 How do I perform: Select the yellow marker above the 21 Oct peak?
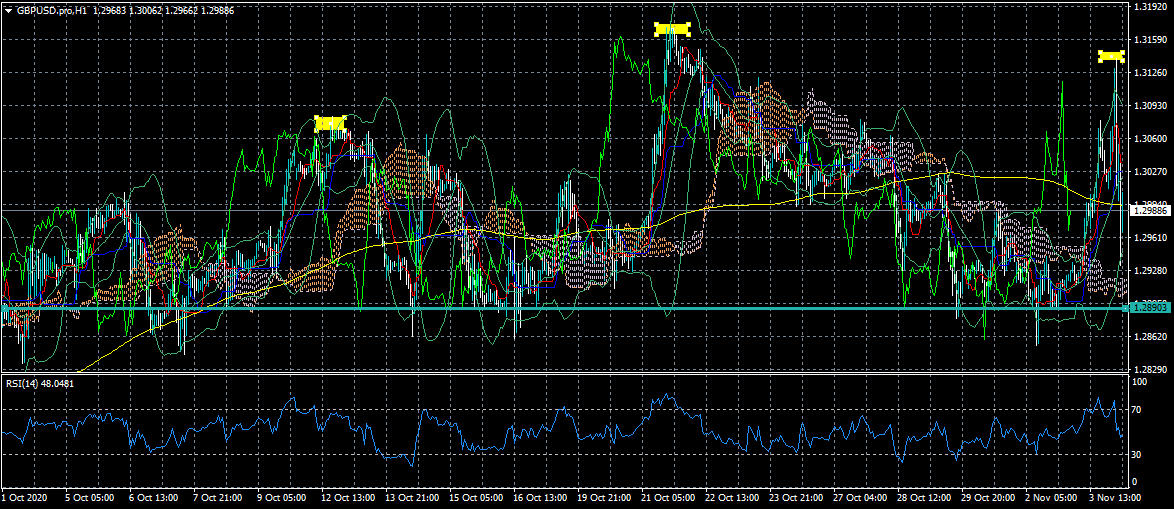[672, 29]
